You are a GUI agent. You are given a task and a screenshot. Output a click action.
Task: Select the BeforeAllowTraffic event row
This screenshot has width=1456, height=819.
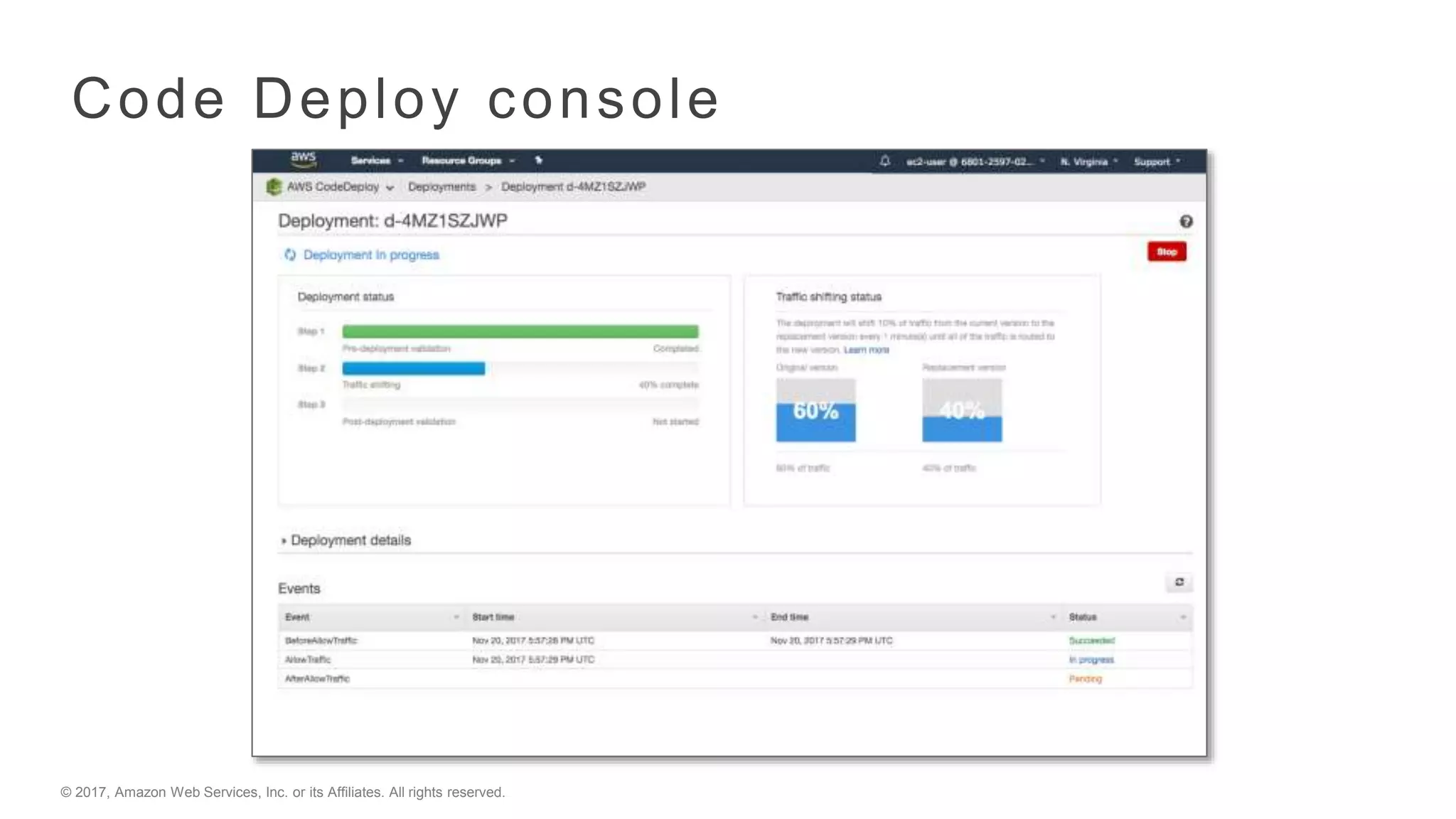[x=735, y=641]
